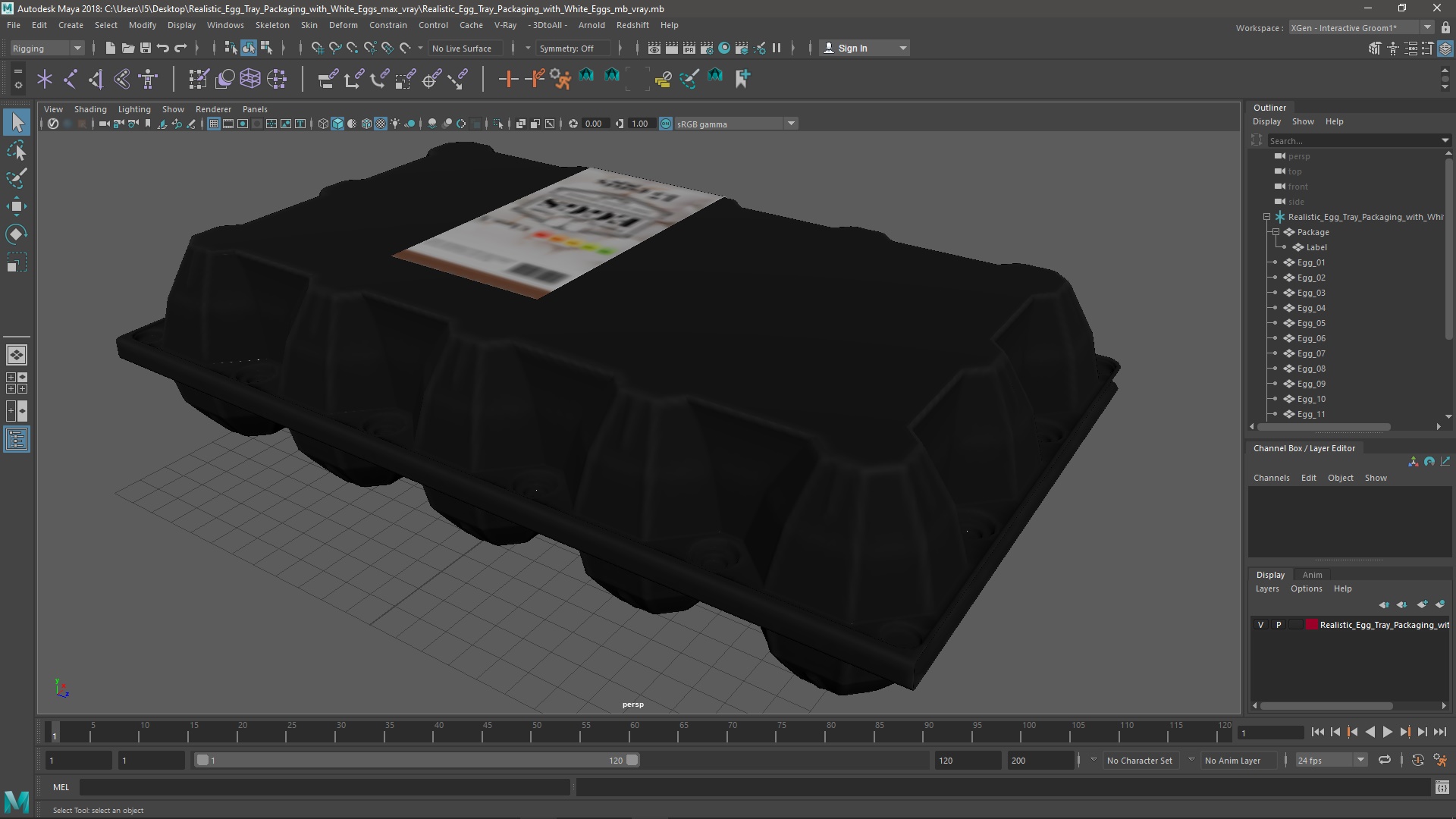Image resolution: width=1456 pixels, height=819 pixels.
Task: Toggle layer playback P box
Action: pos(1279,625)
